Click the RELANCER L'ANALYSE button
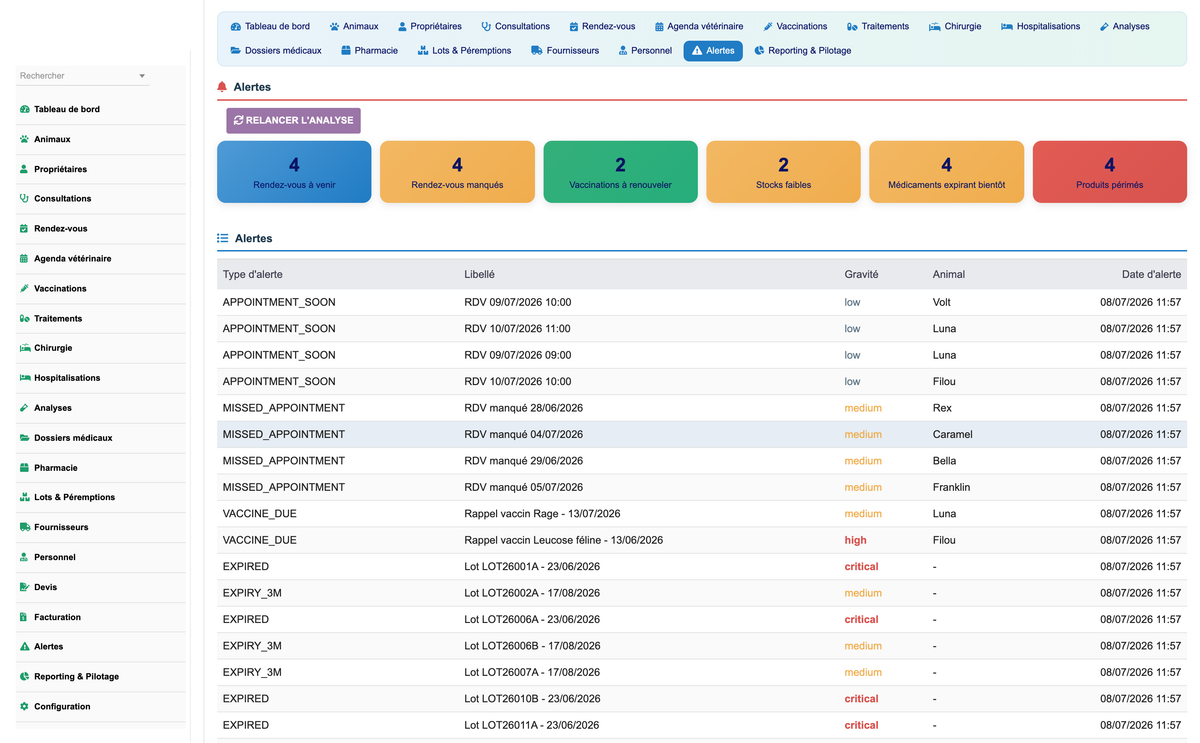The height and width of the screenshot is (743, 1200). [293, 120]
